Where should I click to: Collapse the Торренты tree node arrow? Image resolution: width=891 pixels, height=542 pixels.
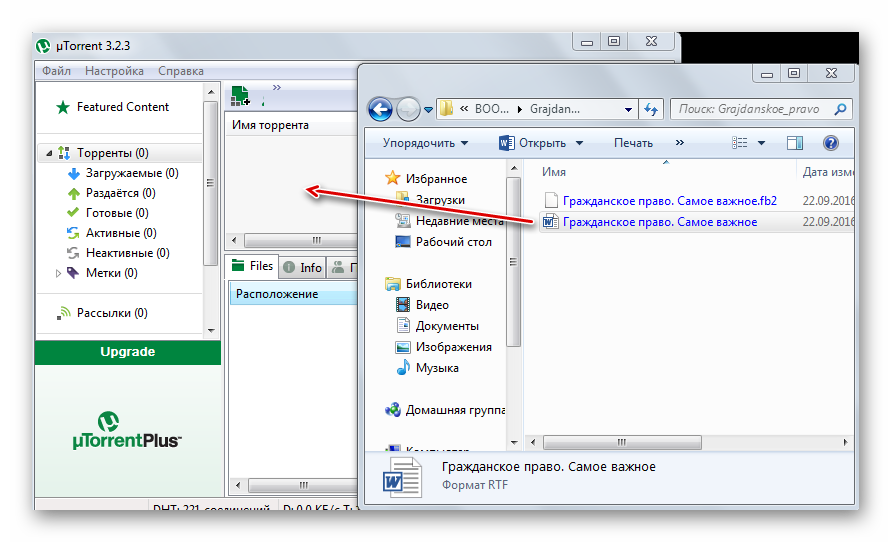tap(49, 153)
